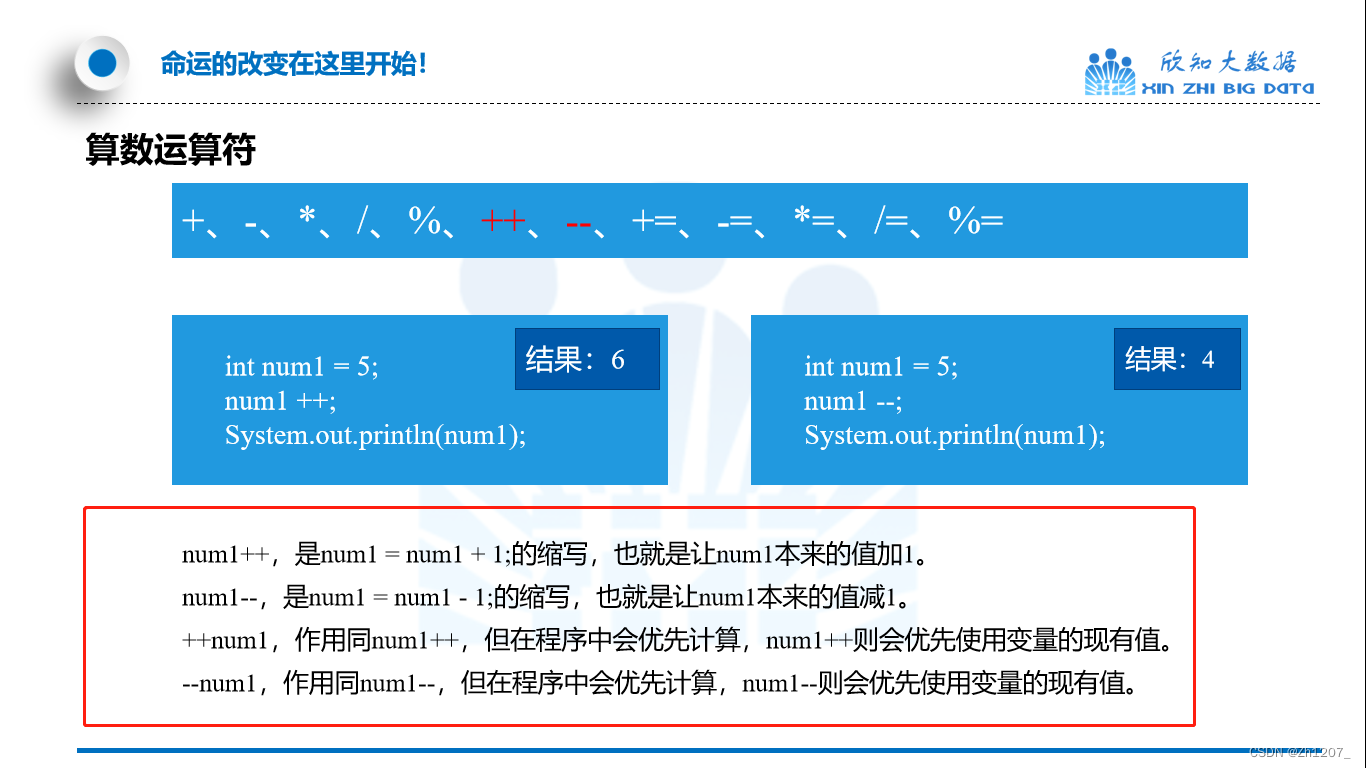The image size is (1366, 768).
Task: Click the line 'num1 ++;'
Action: [x=281, y=401]
